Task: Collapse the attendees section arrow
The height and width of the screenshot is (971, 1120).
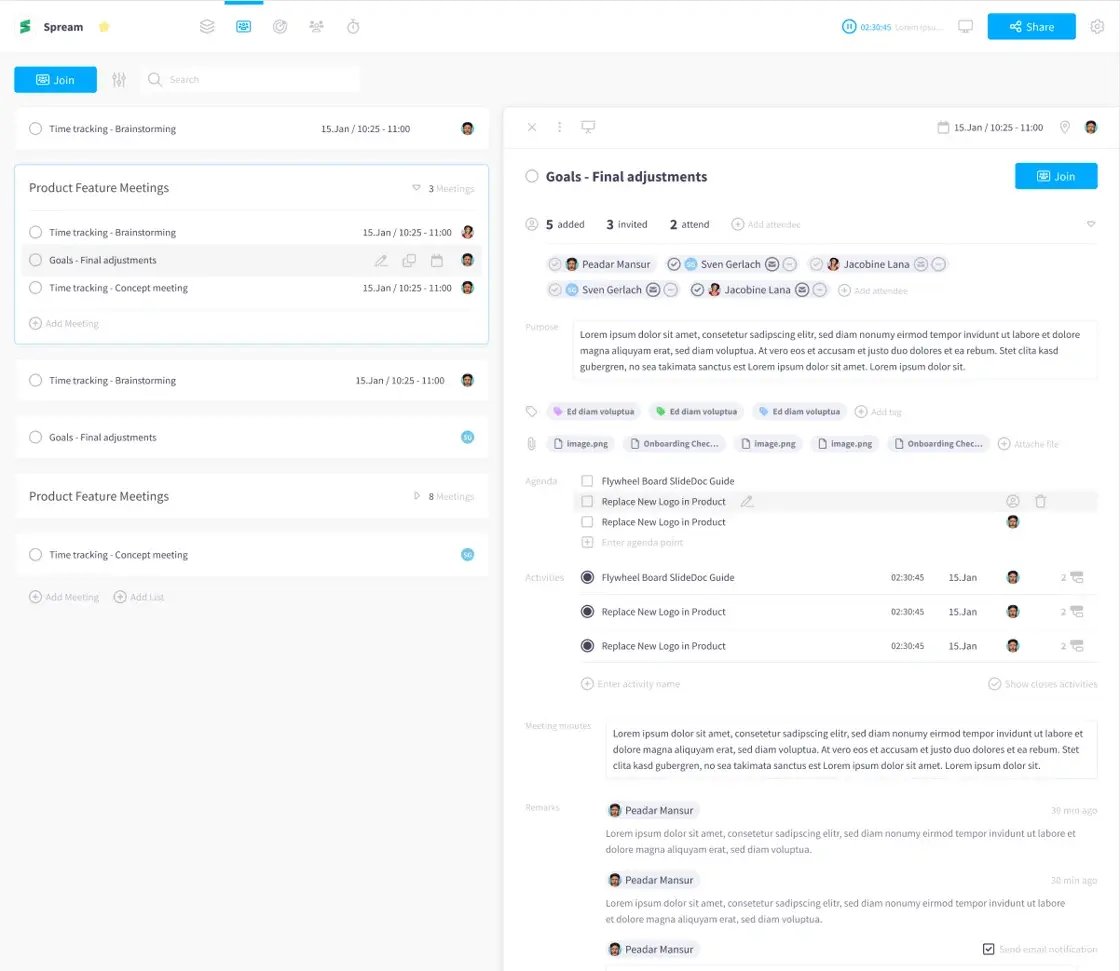Action: 1091,224
